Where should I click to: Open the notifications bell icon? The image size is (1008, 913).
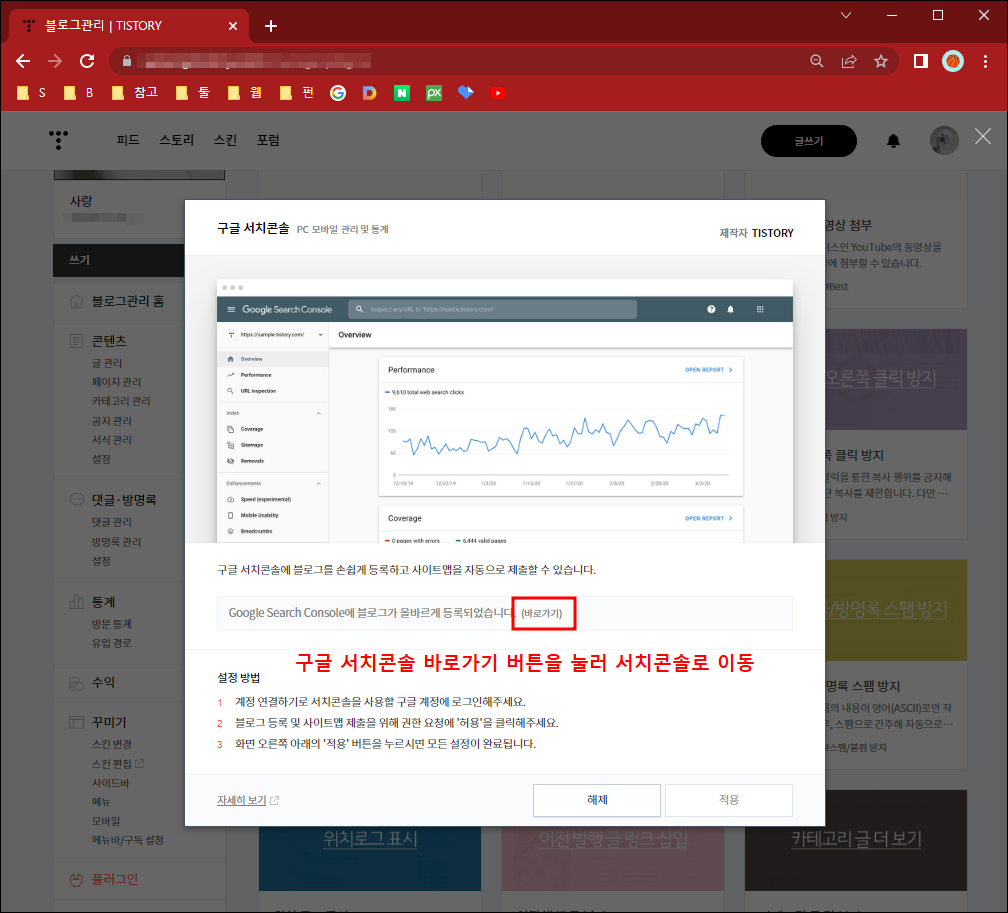pyautogui.click(x=895, y=140)
